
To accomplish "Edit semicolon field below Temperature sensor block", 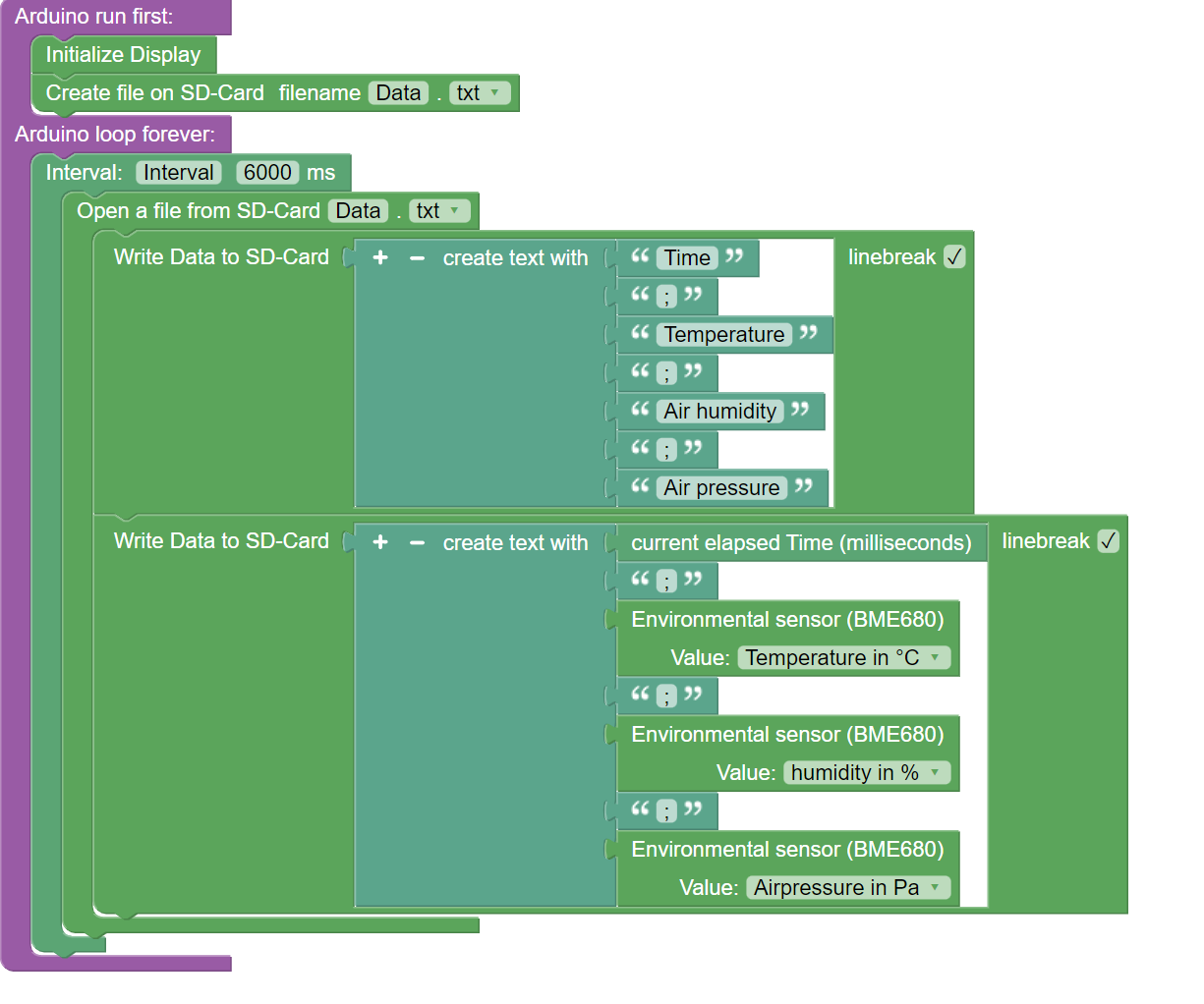I will 666,696.
